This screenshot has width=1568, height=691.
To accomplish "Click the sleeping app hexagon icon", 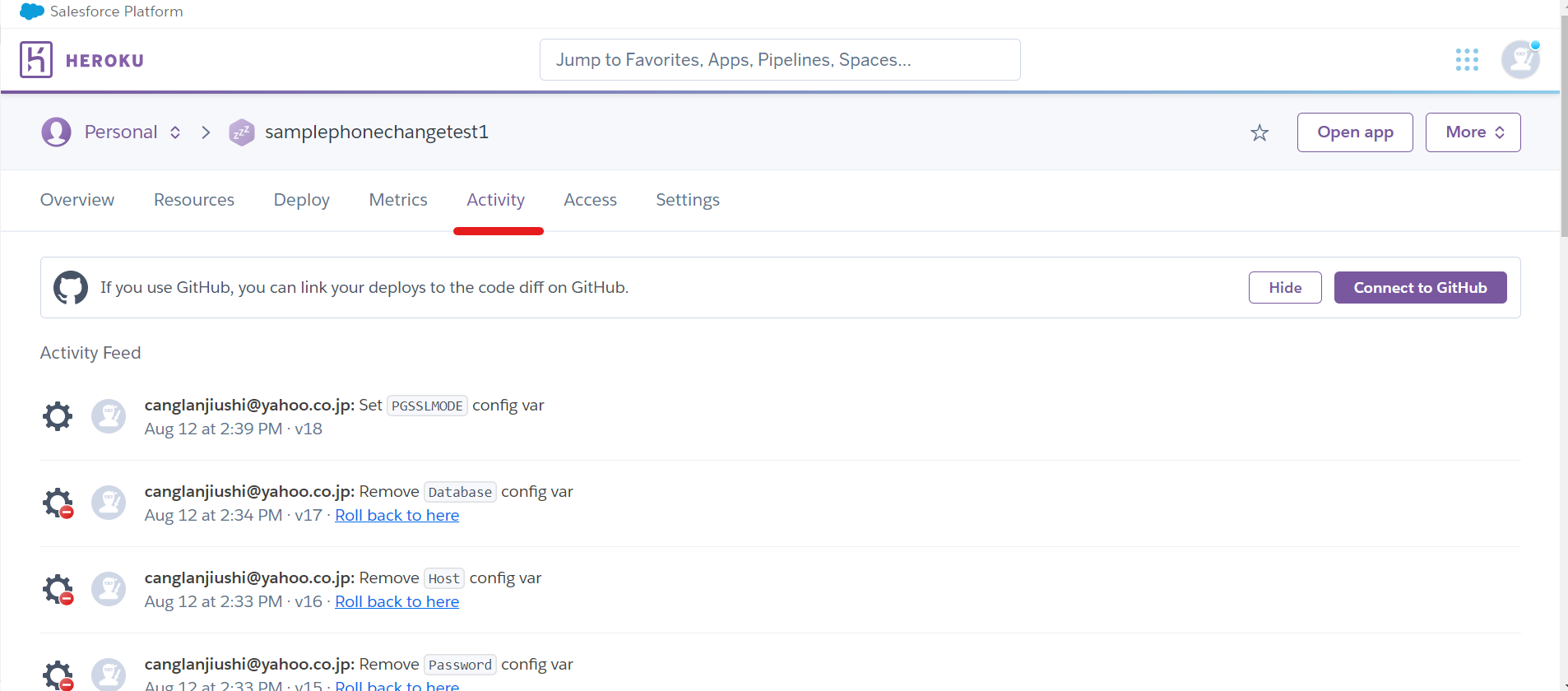I will 241,132.
